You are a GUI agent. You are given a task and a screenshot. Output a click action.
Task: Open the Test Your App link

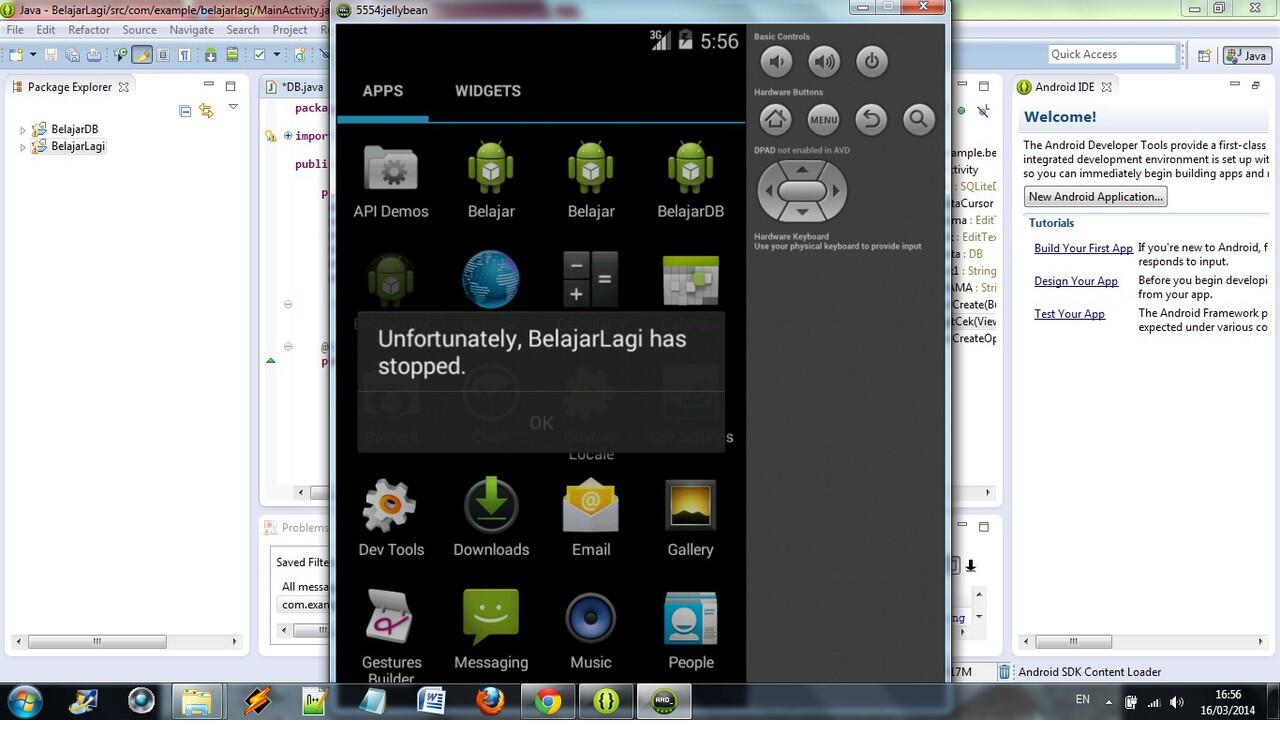[x=1069, y=314]
